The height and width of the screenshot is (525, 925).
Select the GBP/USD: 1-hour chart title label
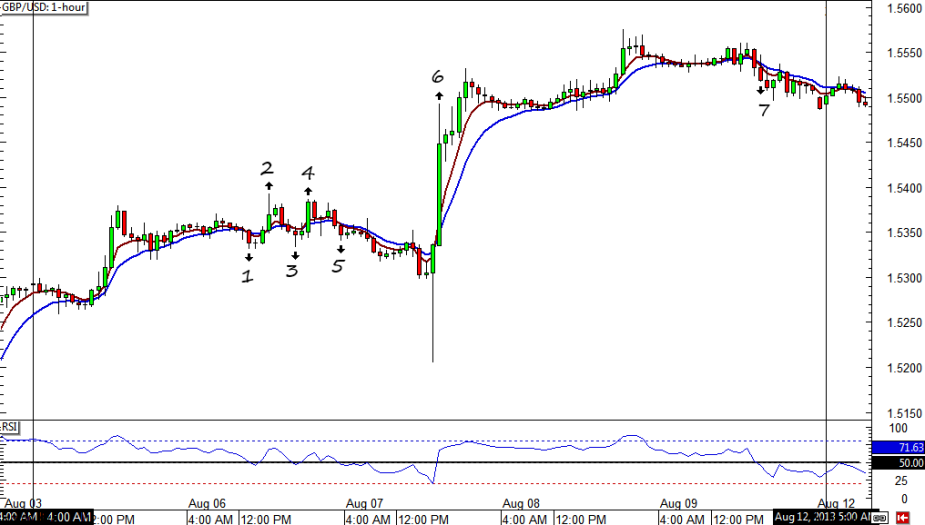pyautogui.click(x=44, y=8)
